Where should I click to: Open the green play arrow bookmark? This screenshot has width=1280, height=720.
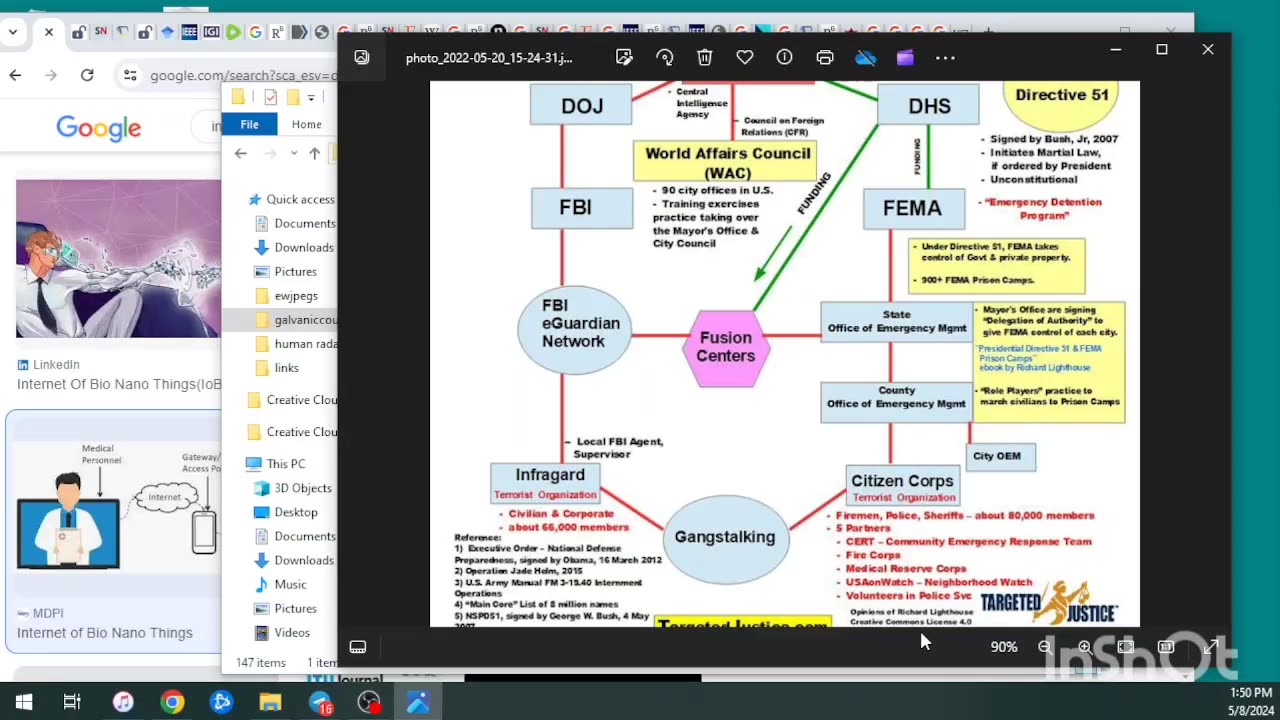pyautogui.click(x=233, y=32)
